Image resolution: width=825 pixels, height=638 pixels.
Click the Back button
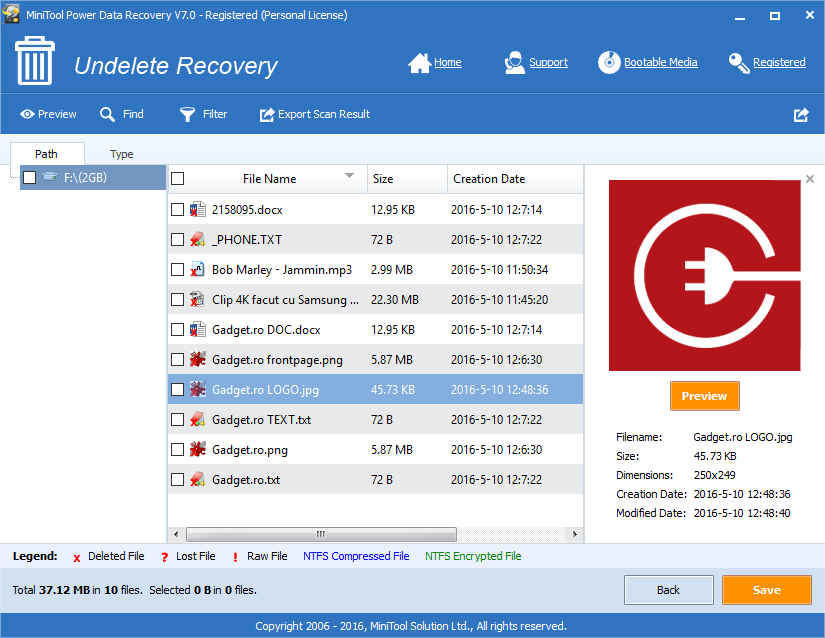669,590
